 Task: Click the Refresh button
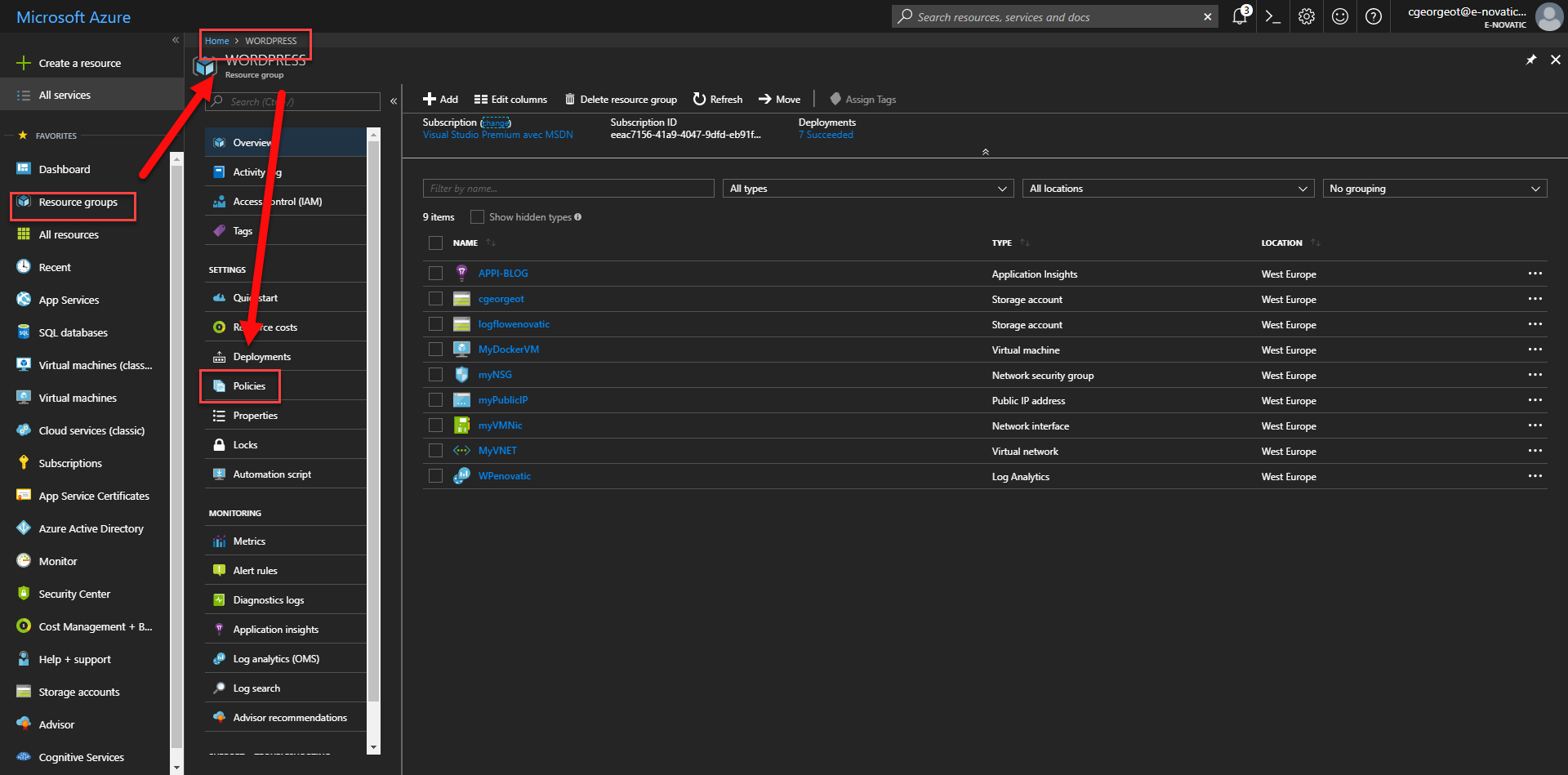[x=718, y=100]
